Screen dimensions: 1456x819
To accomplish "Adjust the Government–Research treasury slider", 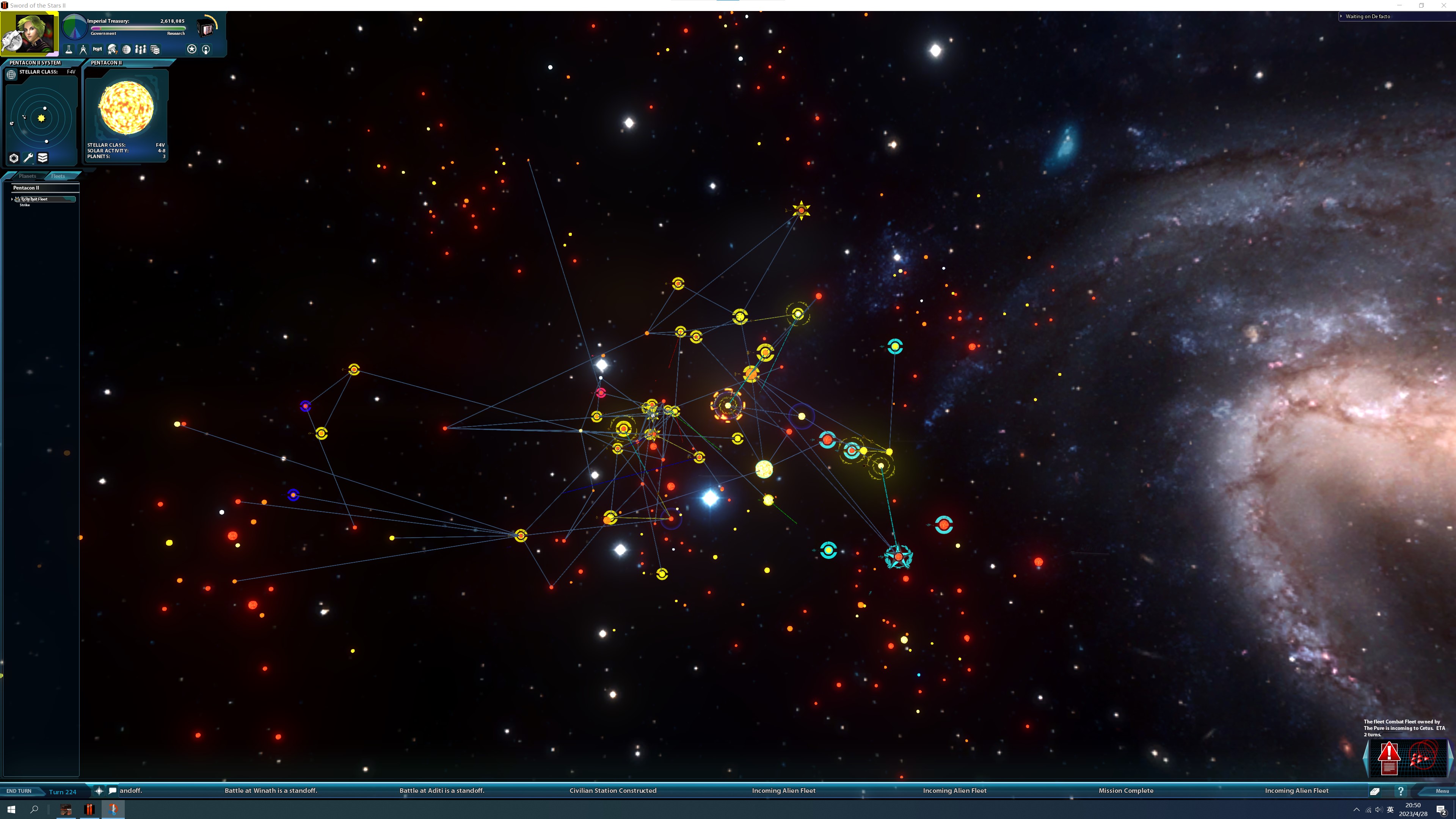I will [x=138, y=28].
